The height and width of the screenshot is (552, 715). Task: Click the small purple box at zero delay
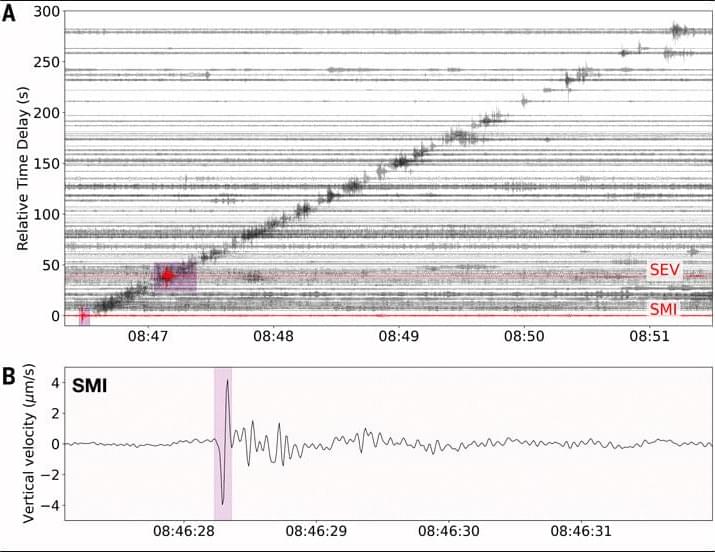pyautogui.click(x=84, y=316)
